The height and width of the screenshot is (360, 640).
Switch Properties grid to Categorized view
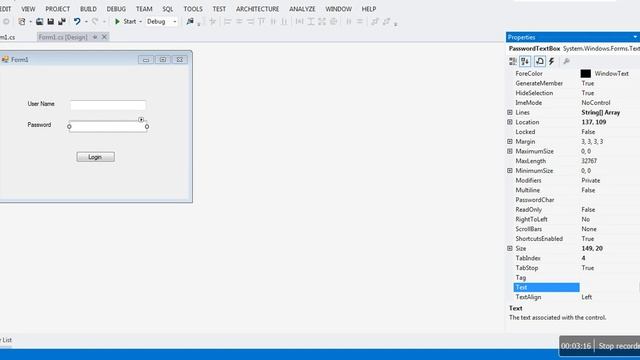513,62
